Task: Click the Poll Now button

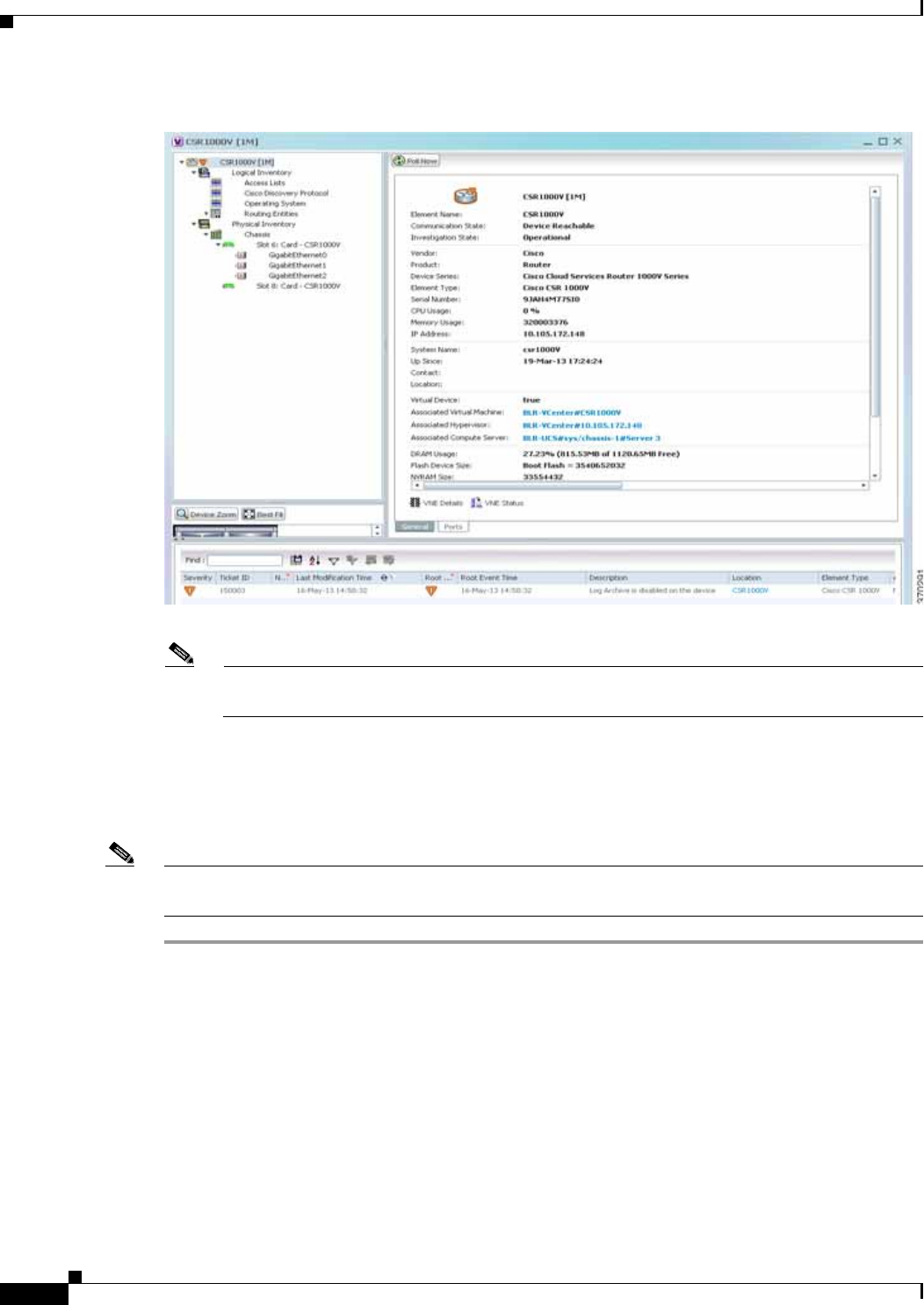Action: tap(415, 161)
